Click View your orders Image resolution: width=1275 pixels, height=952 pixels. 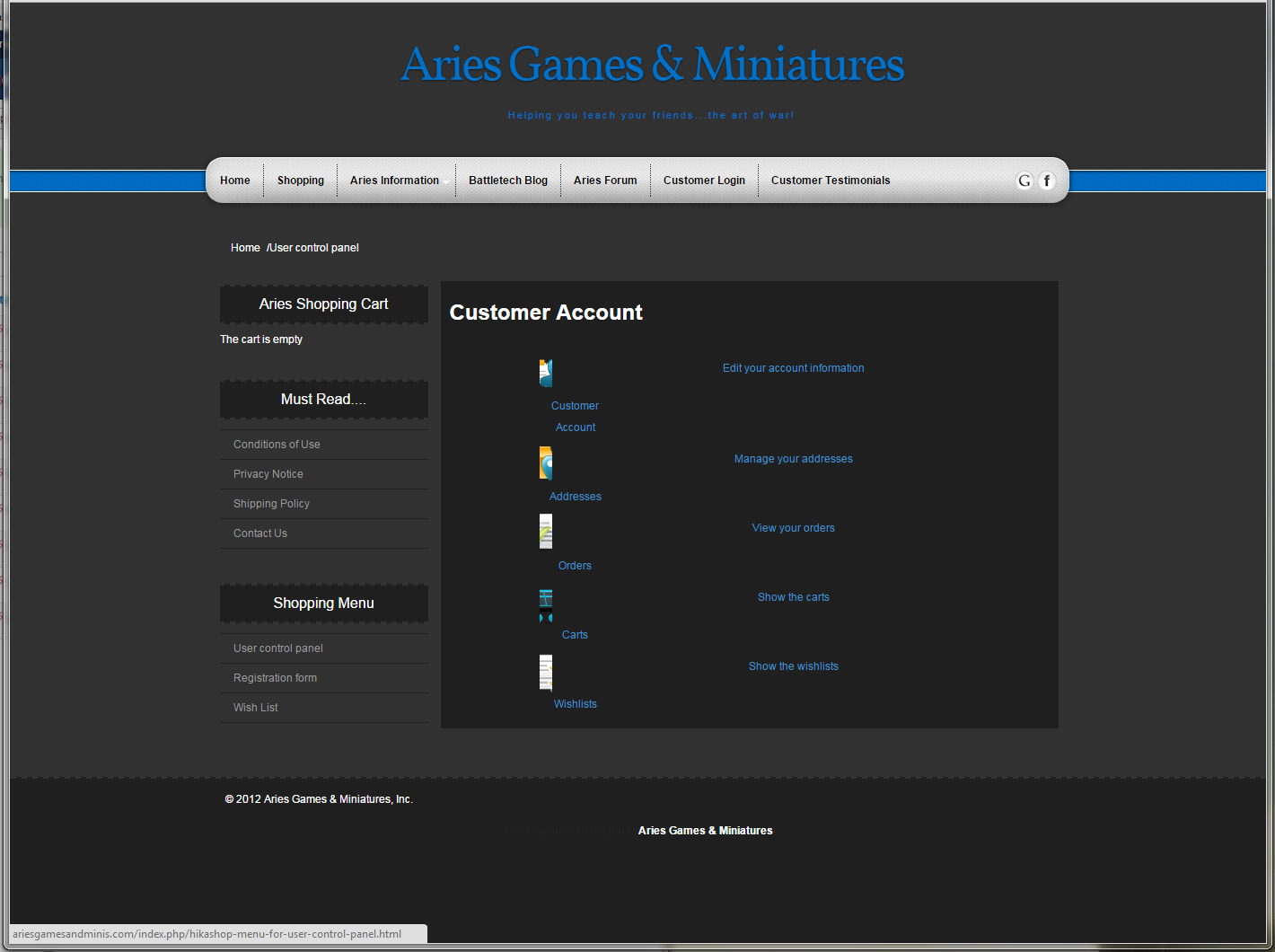pos(794,528)
